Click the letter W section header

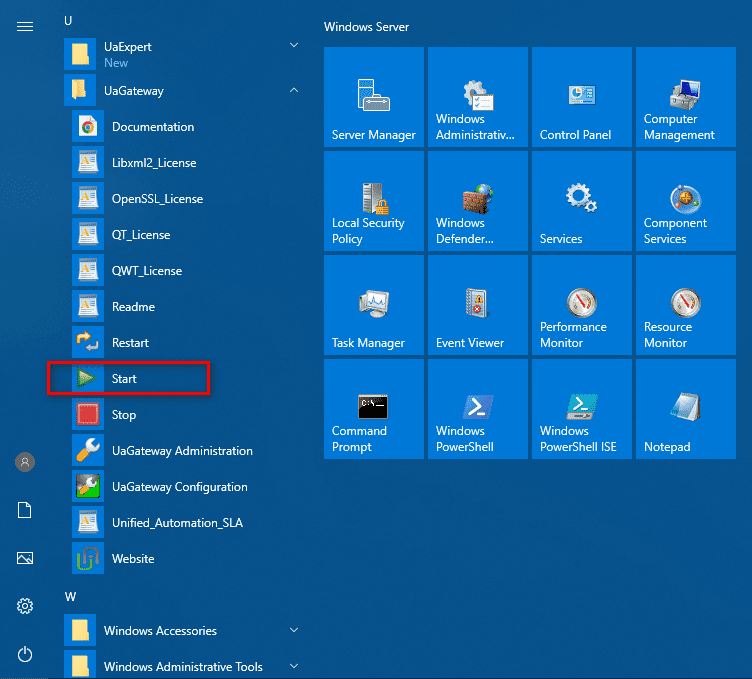[x=70, y=597]
